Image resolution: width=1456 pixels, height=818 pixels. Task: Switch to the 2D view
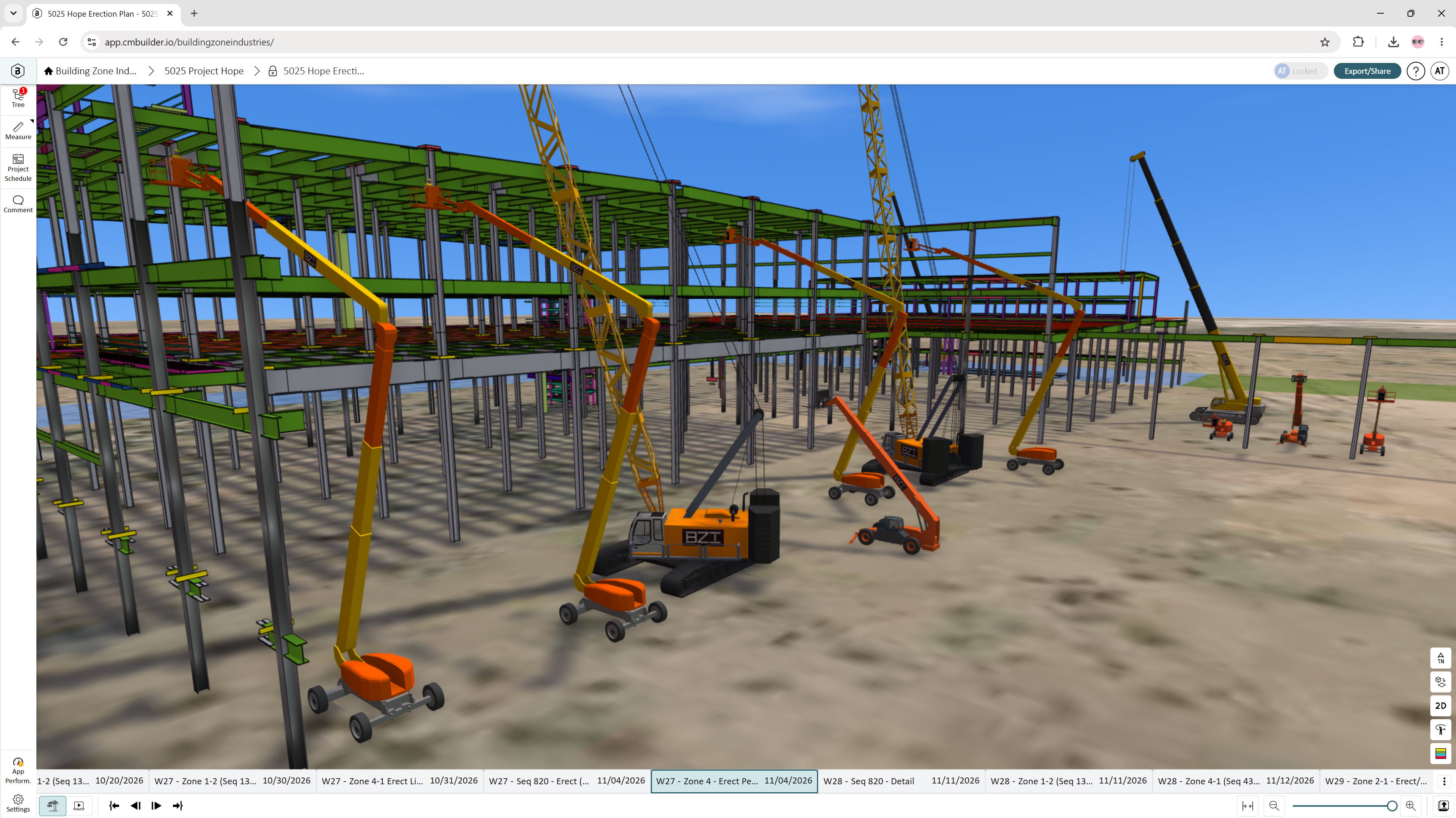(x=1441, y=705)
